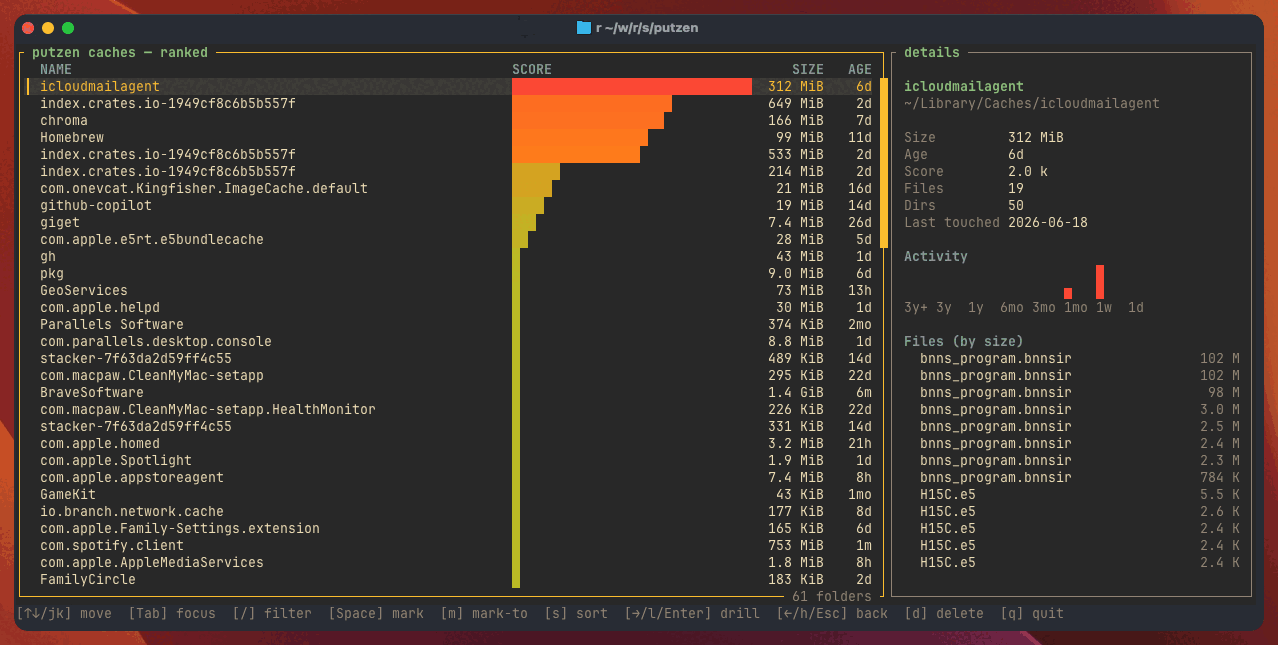Click the tall 1w activity bar

click(1100, 282)
